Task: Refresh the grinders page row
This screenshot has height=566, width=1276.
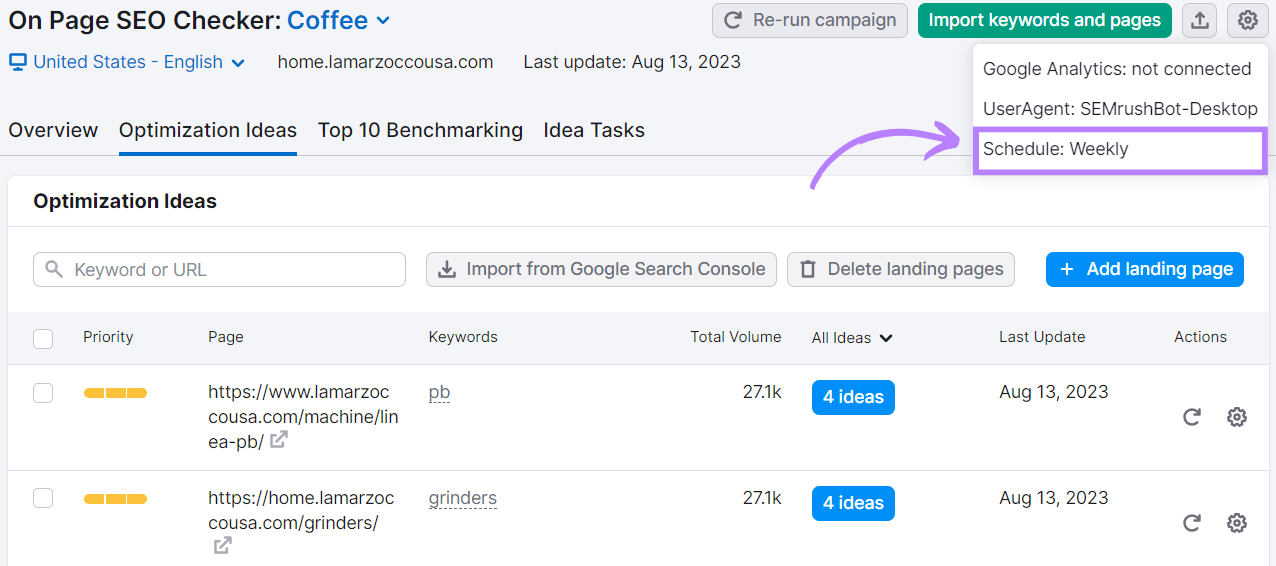Action: pos(1191,523)
